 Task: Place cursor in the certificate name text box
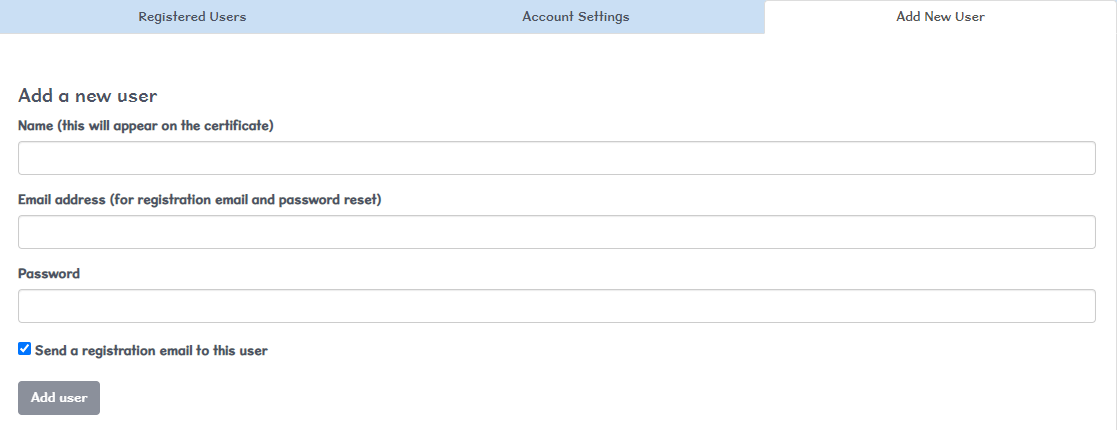click(556, 158)
